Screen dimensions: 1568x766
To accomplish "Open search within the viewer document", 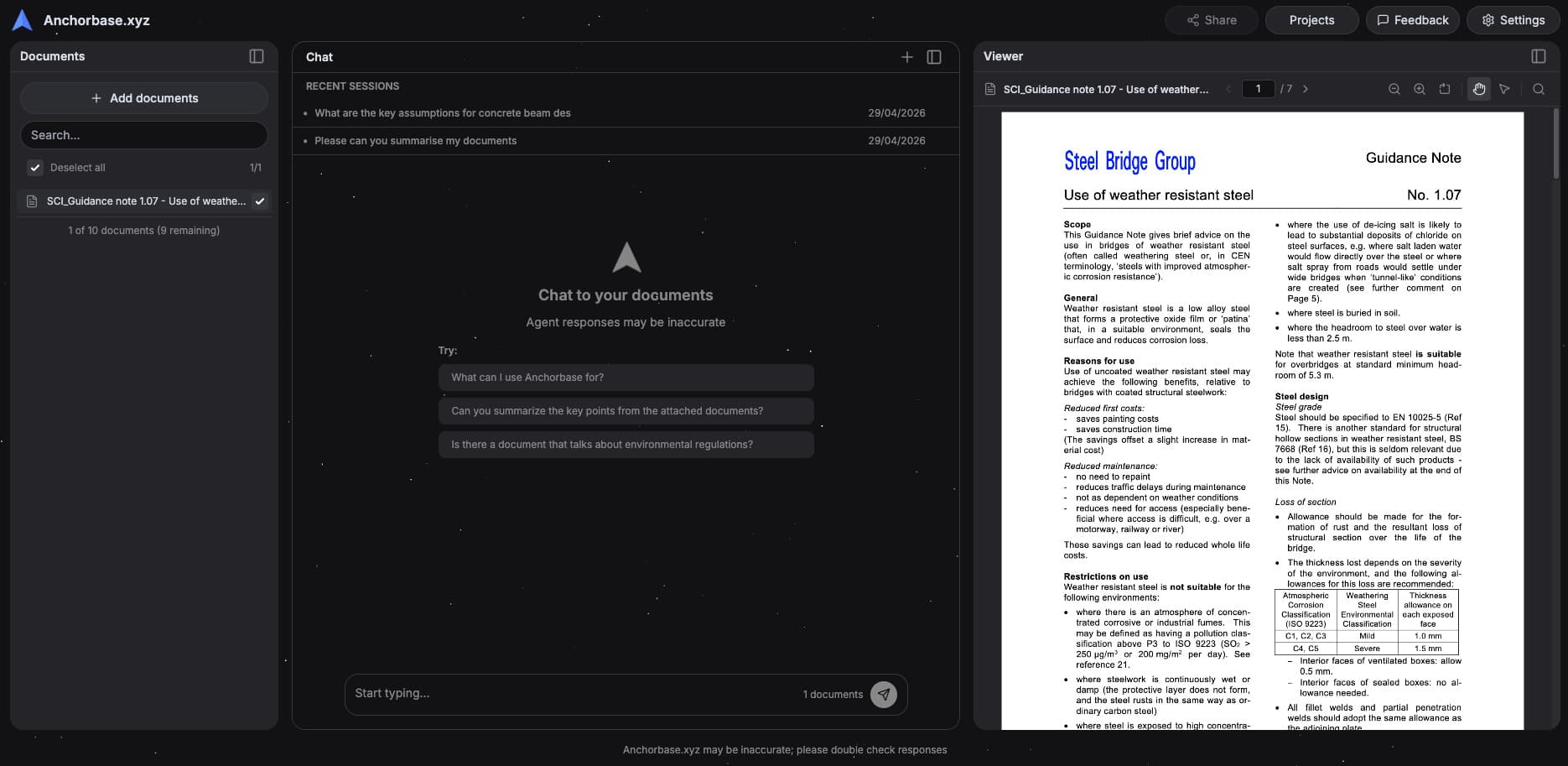I will coord(1539,89).
